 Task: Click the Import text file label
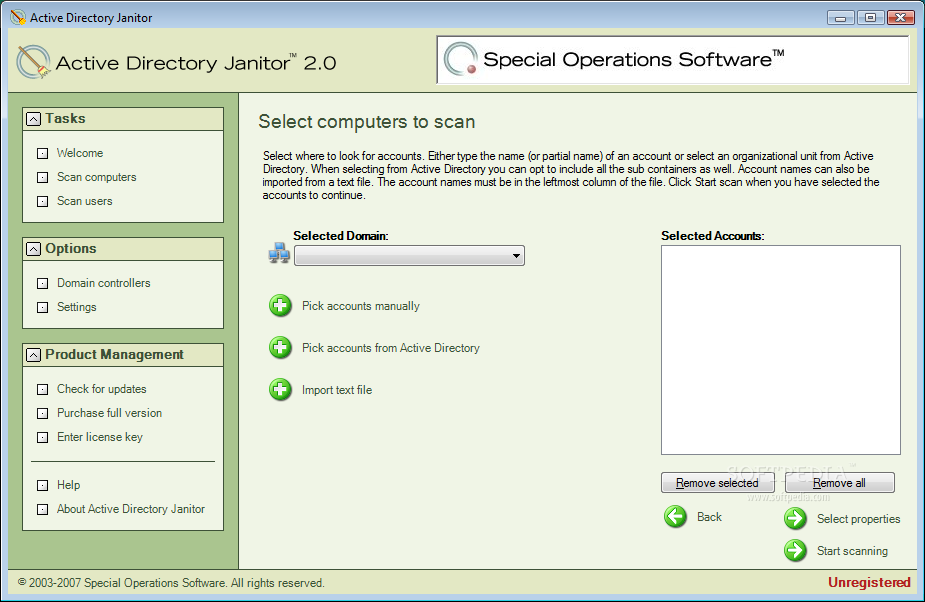pos(337,390)
